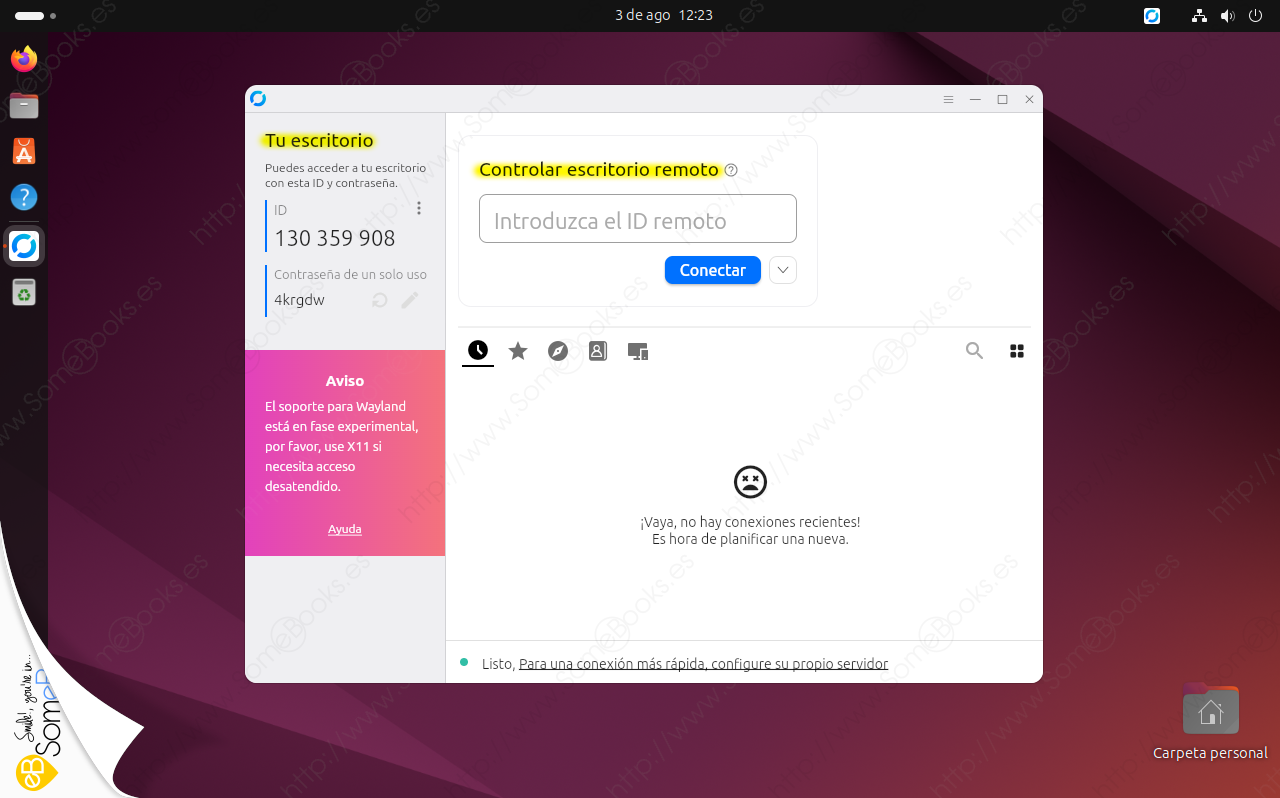The image size is (1280, 798).
Task: Launch Firefox from the dock
Action: 24,59
